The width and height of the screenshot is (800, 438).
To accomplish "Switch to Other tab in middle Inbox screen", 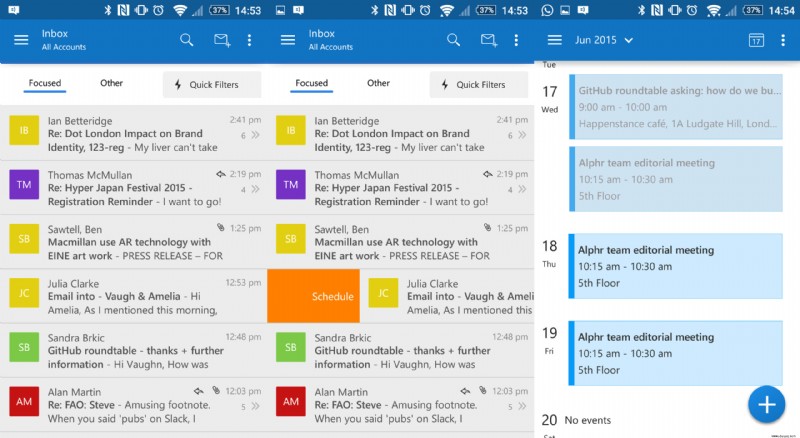I will pyautogui.click(x=378, y=83).
